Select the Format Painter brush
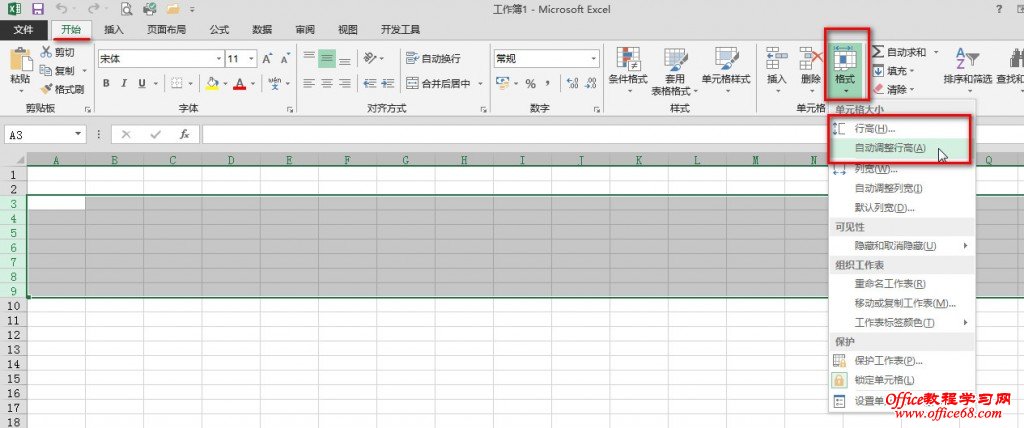 click(46, 90)
